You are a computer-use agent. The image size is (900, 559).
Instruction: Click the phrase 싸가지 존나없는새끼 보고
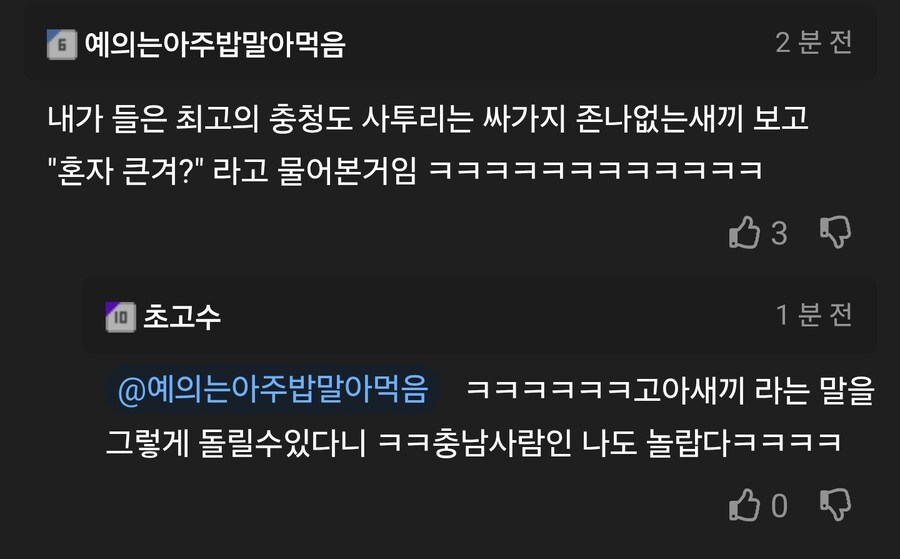click(646, 118)
